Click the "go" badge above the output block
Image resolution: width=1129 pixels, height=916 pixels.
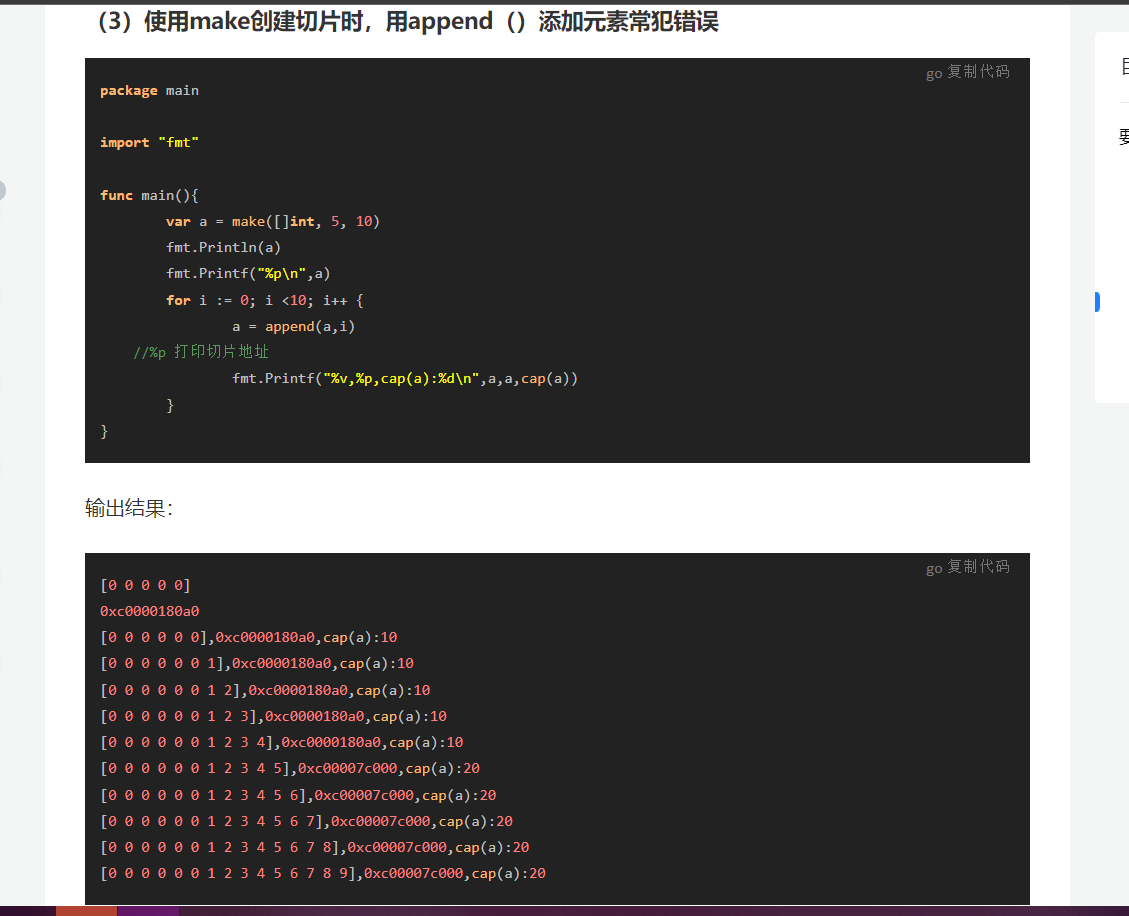pos(932,567)
